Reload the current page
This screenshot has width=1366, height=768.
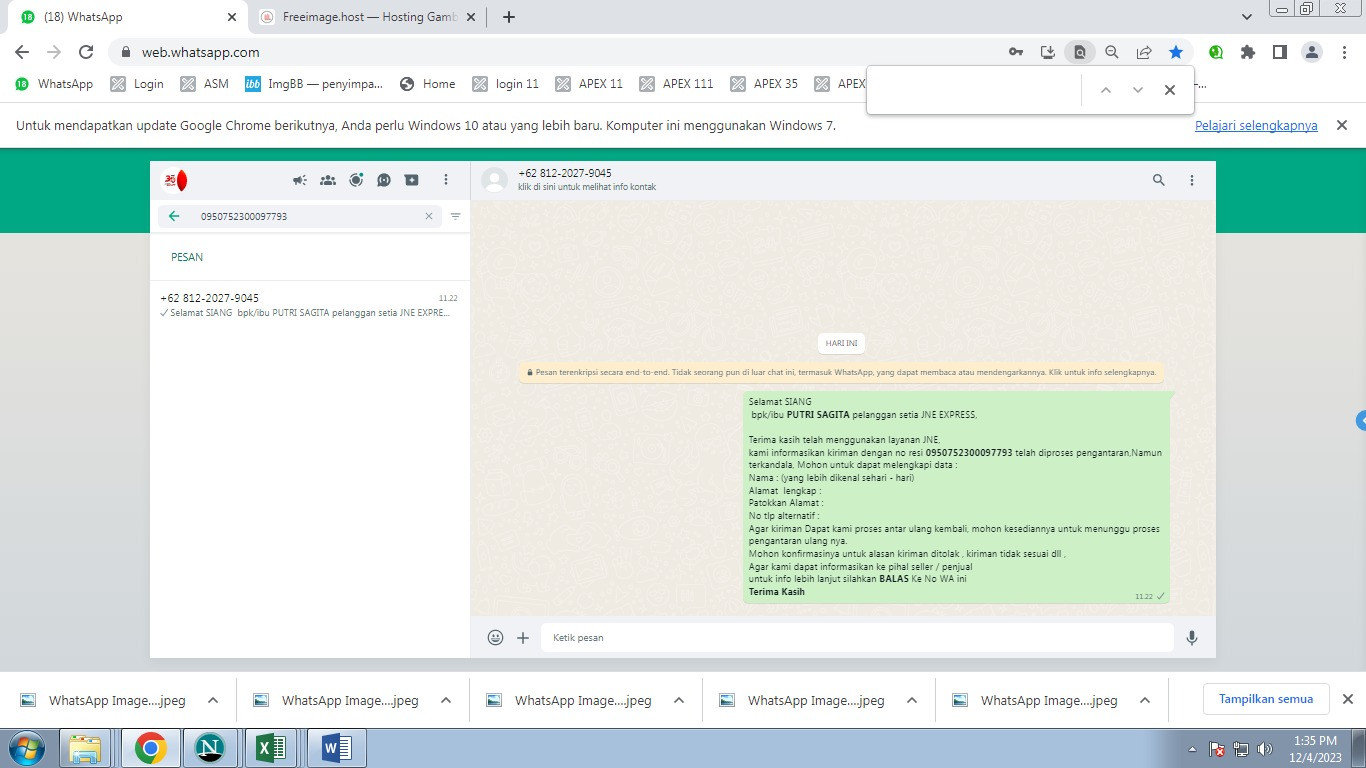pyautogui.click(x=86, y=52)
